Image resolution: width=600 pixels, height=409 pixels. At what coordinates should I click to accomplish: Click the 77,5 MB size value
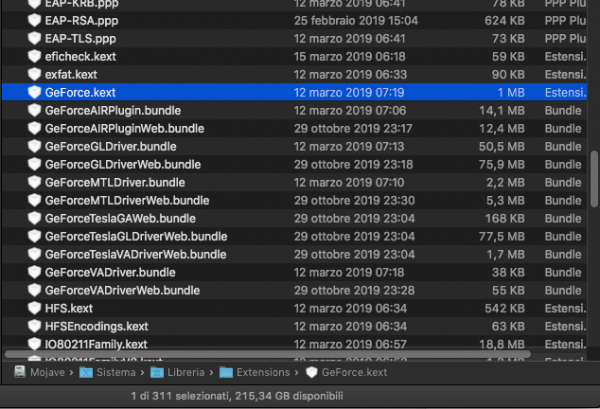pos(502,236)
